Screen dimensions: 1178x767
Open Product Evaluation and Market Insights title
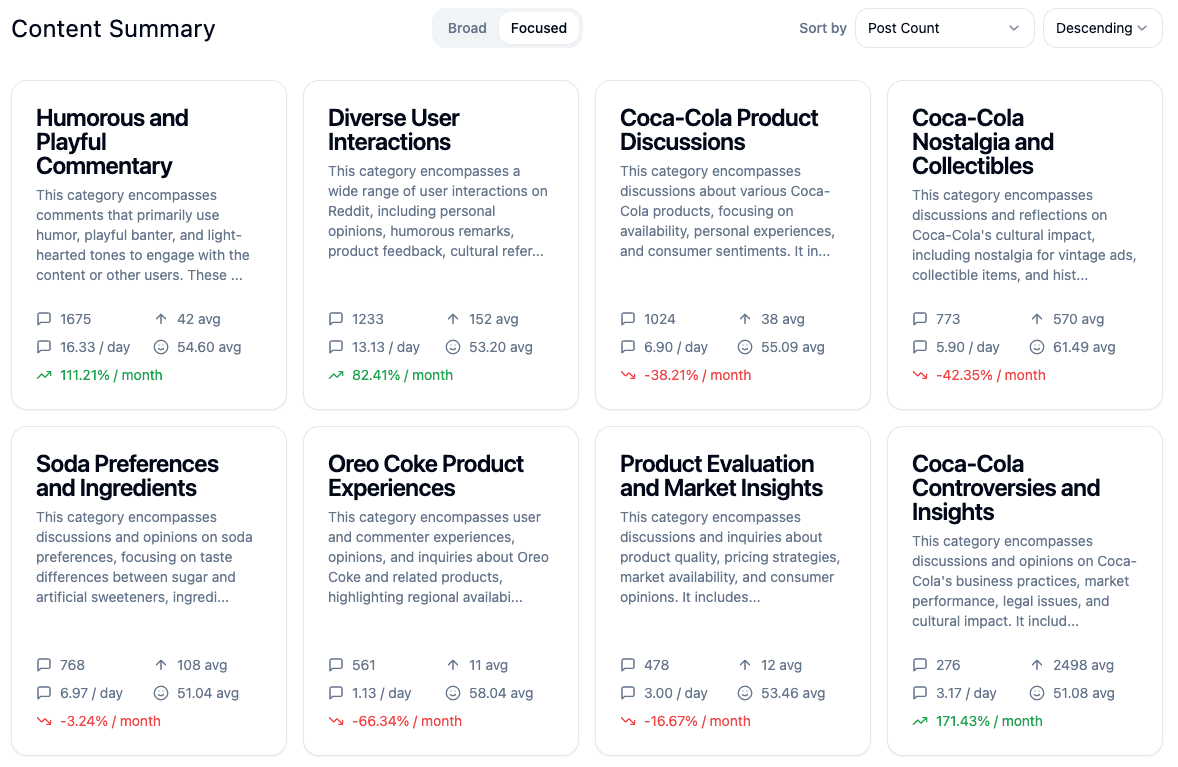coord(721,476)
